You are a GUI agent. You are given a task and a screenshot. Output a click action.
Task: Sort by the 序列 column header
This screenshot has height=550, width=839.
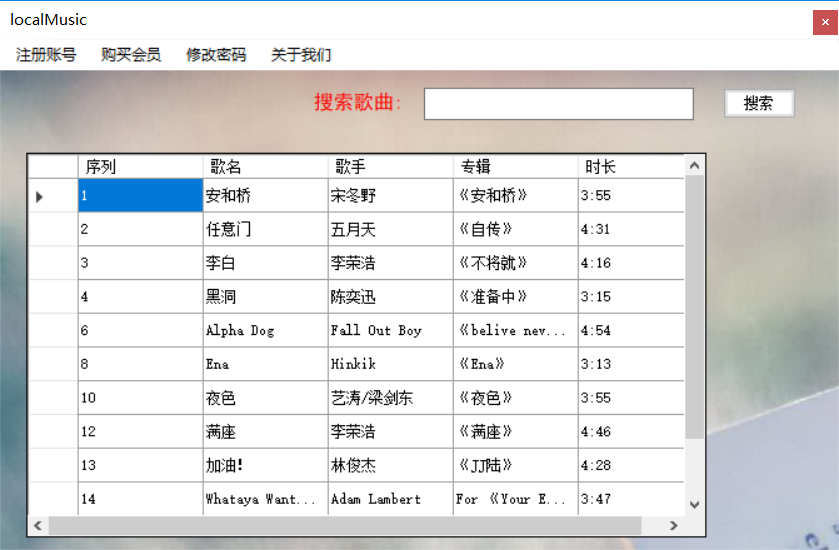coord(141,166)
